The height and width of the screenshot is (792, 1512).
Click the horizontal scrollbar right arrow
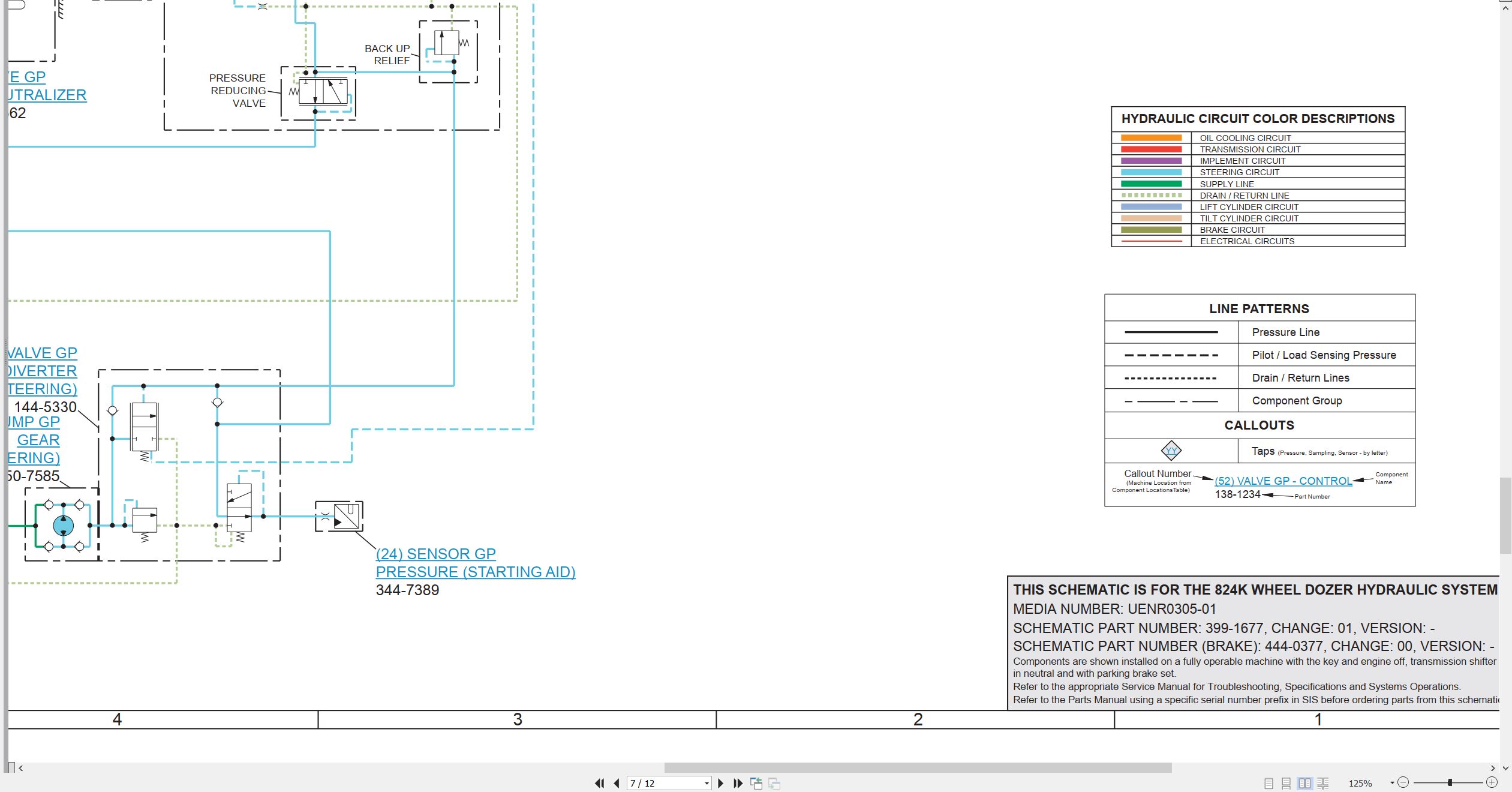(1493, 768)
